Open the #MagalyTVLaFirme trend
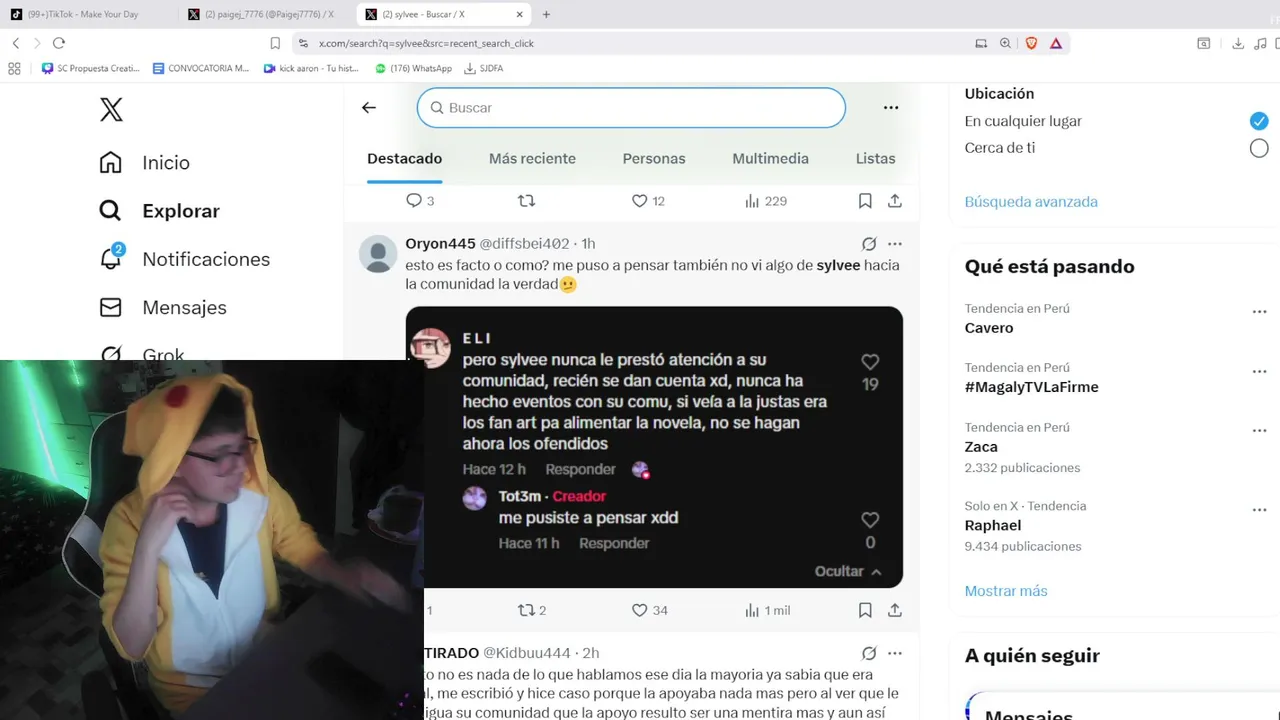 point(1031,387)
